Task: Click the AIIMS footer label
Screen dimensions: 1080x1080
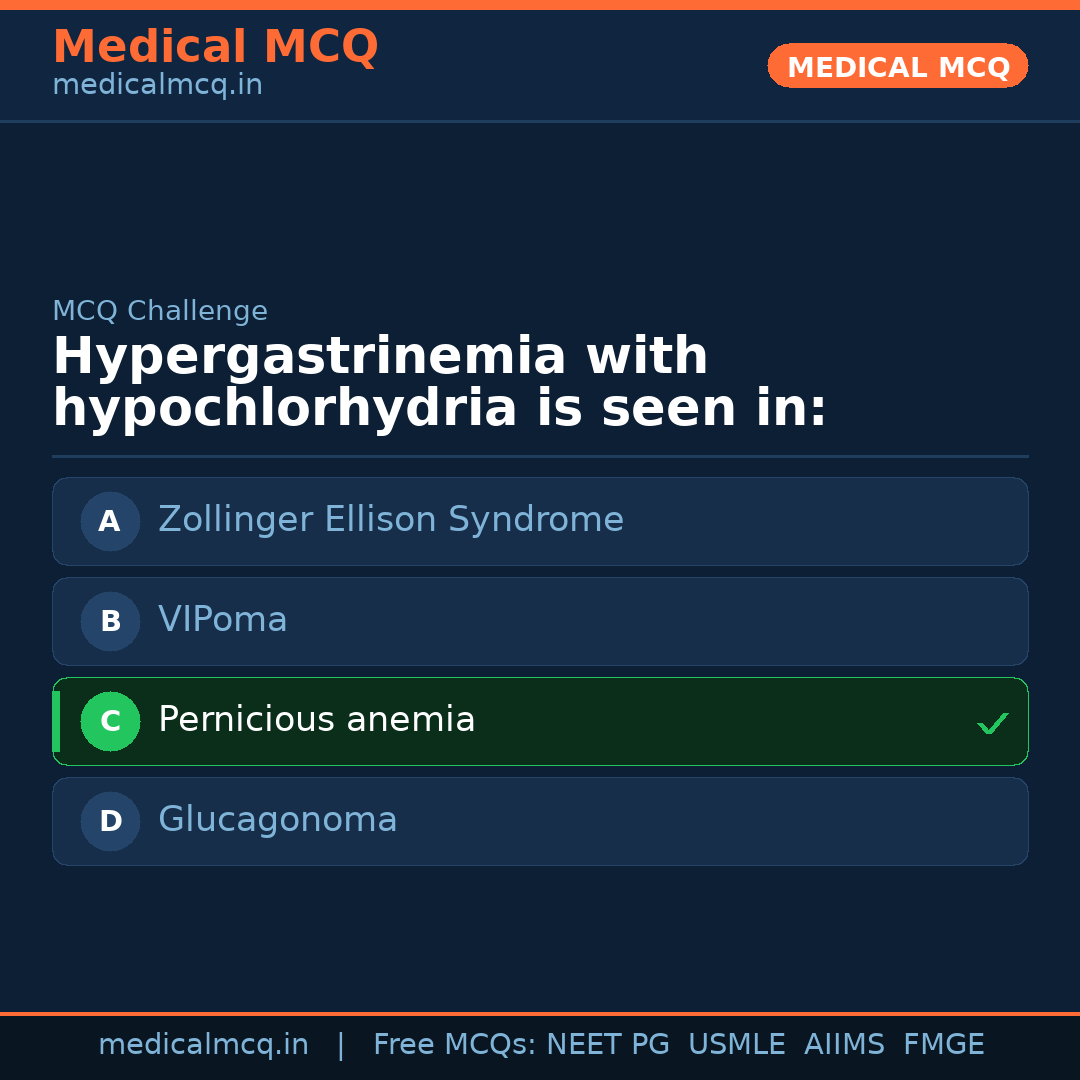Action: (x=844, y=1045)
